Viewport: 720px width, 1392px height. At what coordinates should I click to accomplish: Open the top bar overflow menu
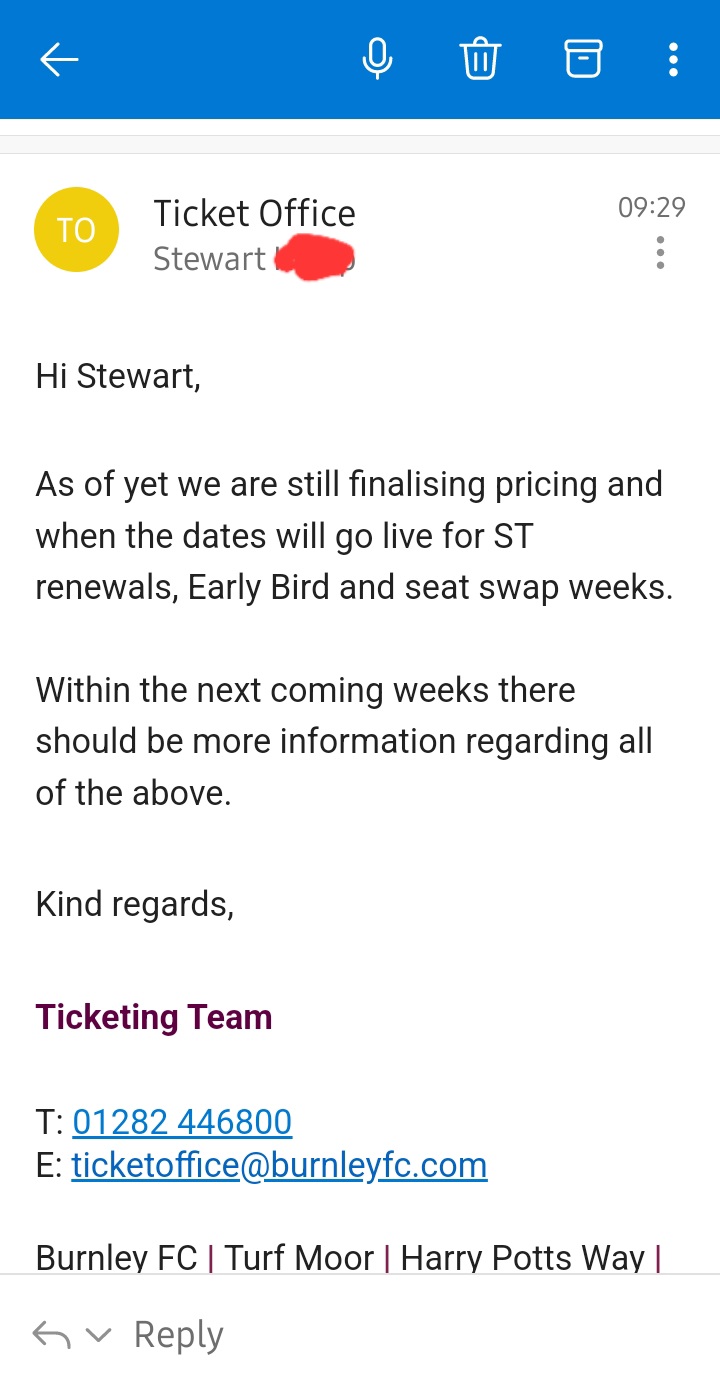pos(673,60)
